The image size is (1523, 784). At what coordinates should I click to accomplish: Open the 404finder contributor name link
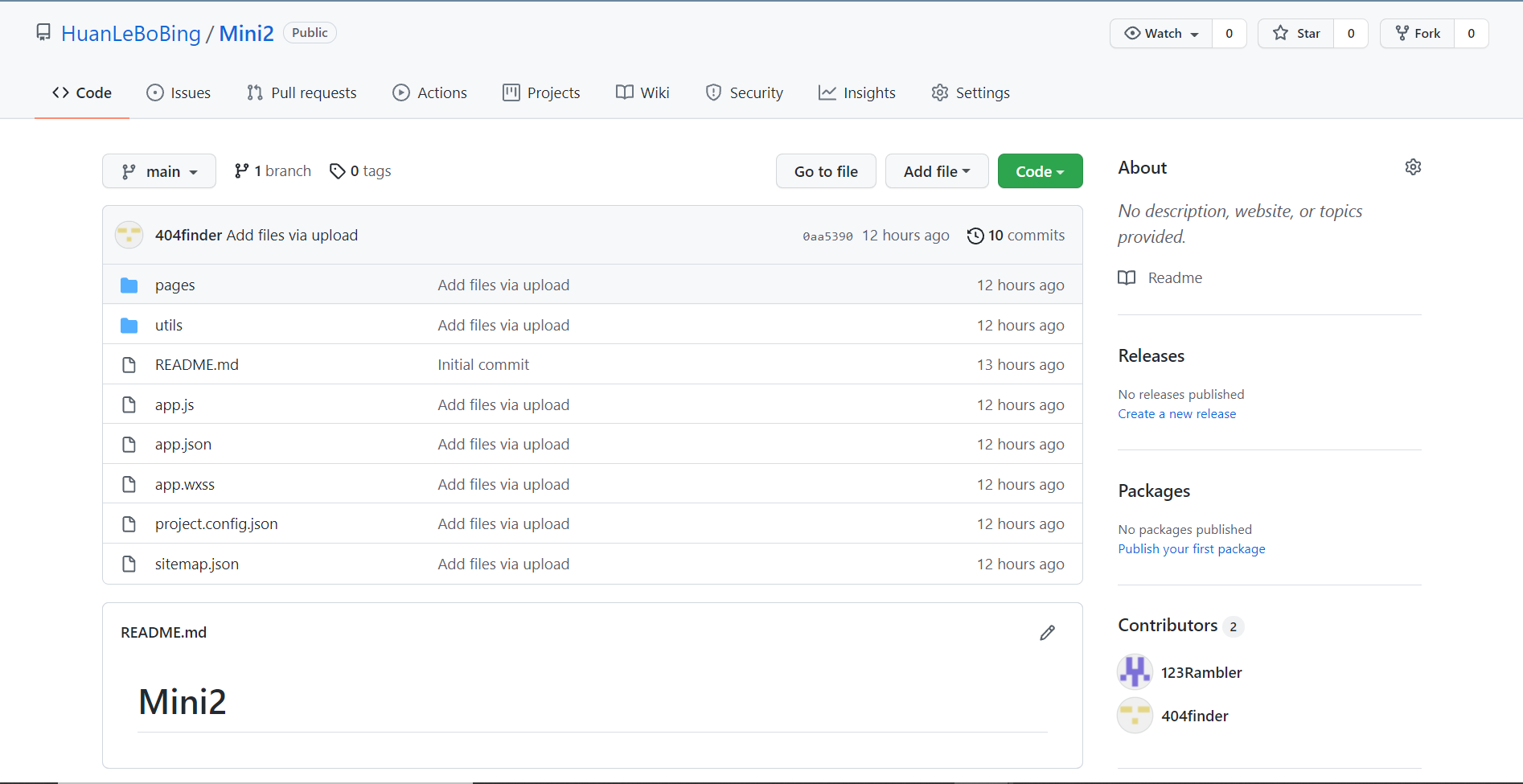coord(1195,716)
